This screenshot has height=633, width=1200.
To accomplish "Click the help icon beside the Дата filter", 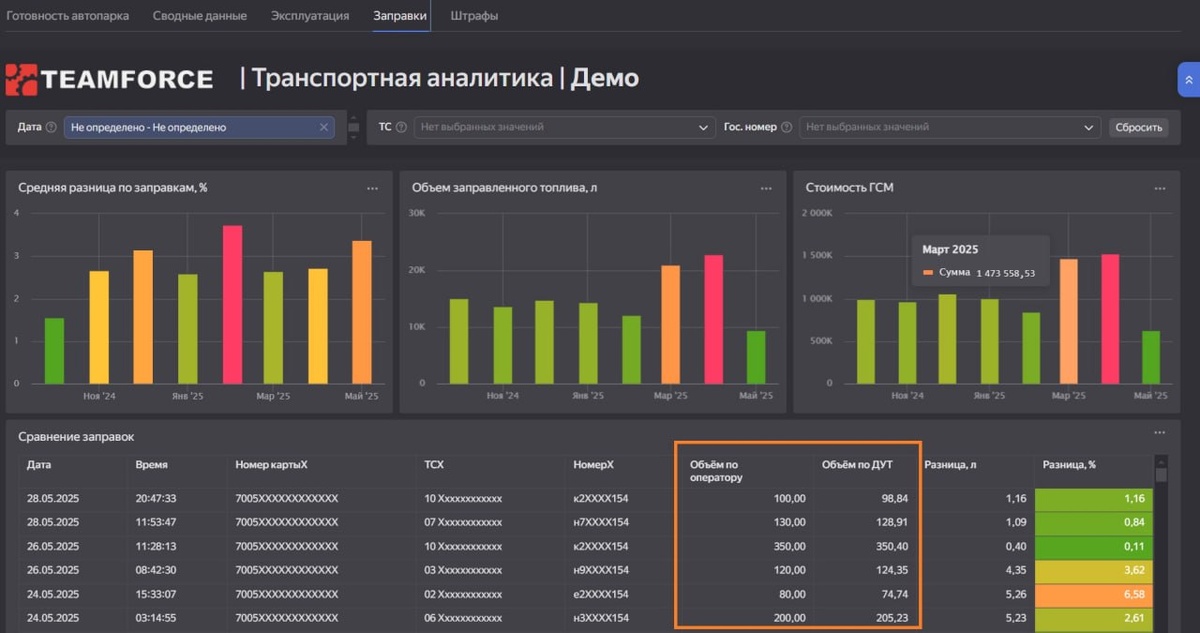I will 52,127.
